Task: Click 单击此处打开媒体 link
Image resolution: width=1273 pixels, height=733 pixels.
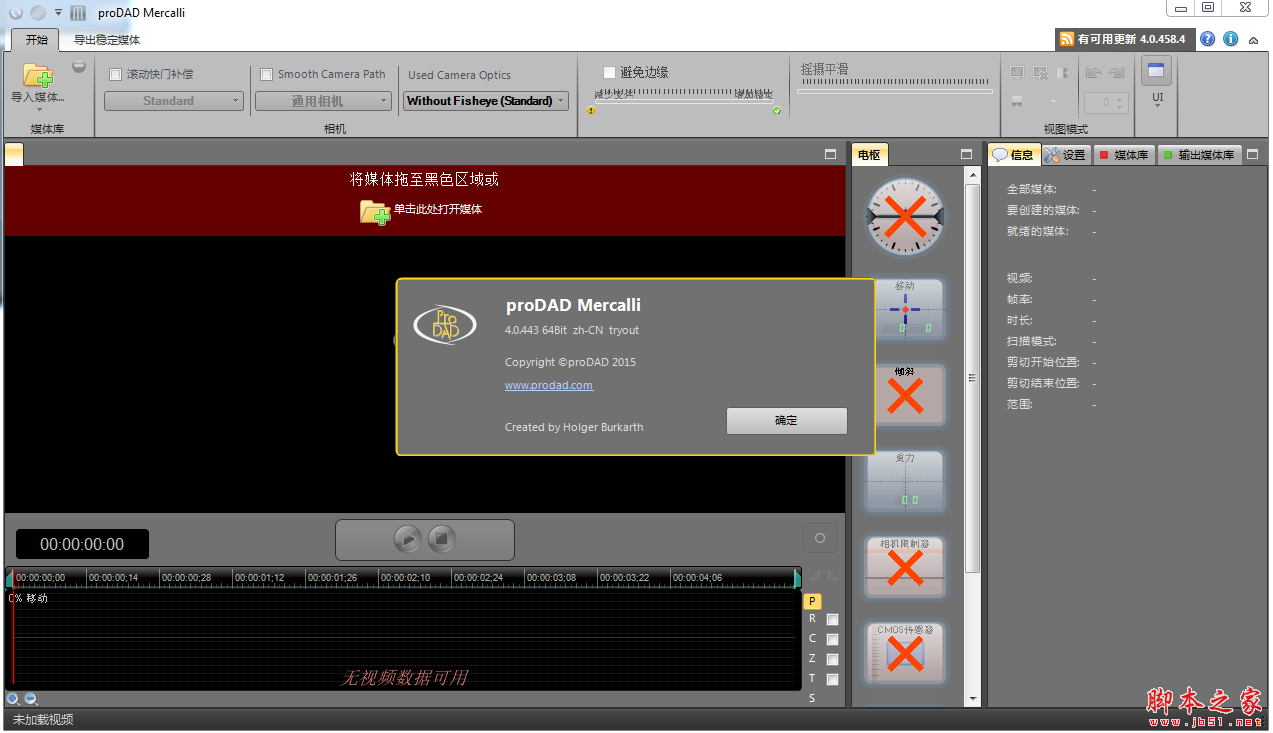Action: click(x=438, y=209)
